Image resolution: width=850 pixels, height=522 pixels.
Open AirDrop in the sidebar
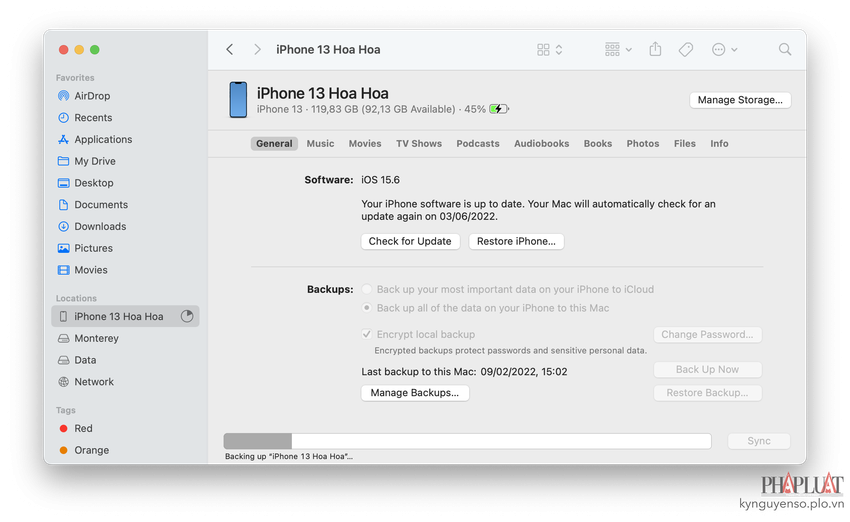click(x=92, y=96)
